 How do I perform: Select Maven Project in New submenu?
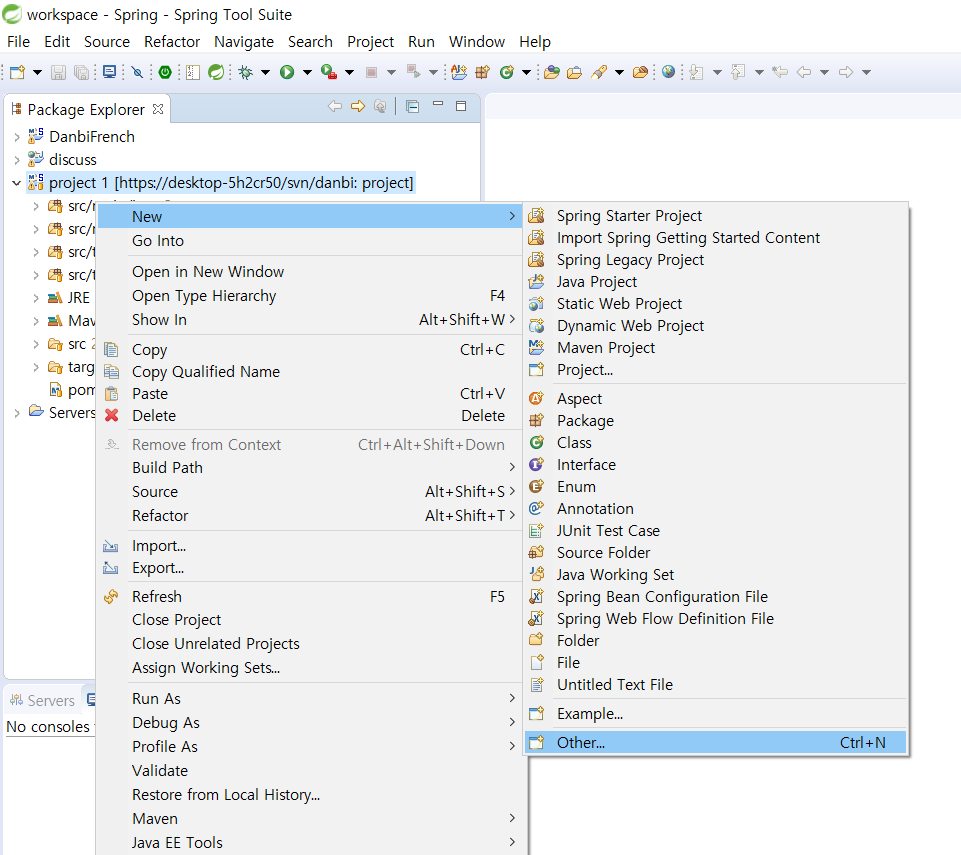click(x=715, y=348)
